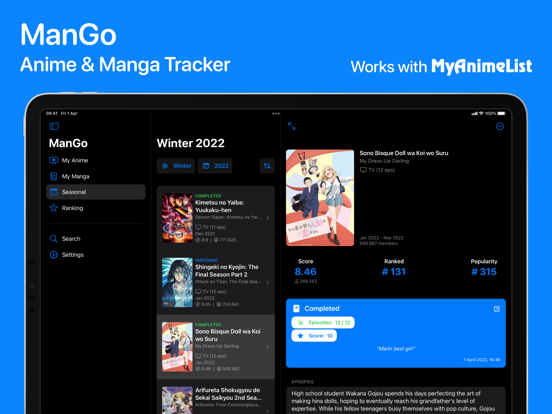
Task: Click the Arifureta poster thumbnail
Action: [x=177, y=400]
